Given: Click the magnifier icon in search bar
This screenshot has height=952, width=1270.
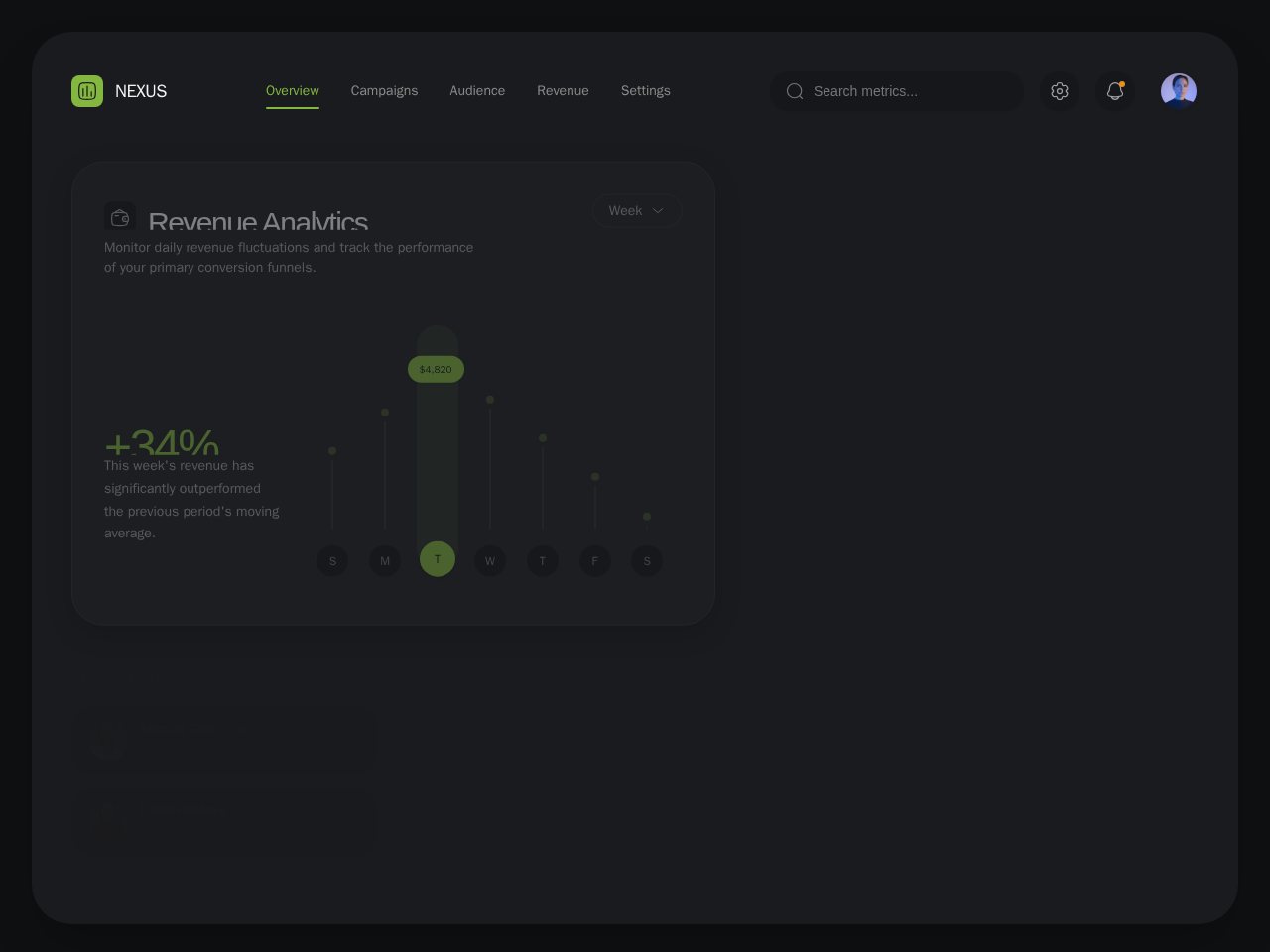Looking at the screenshot, I should coord(795,91).
